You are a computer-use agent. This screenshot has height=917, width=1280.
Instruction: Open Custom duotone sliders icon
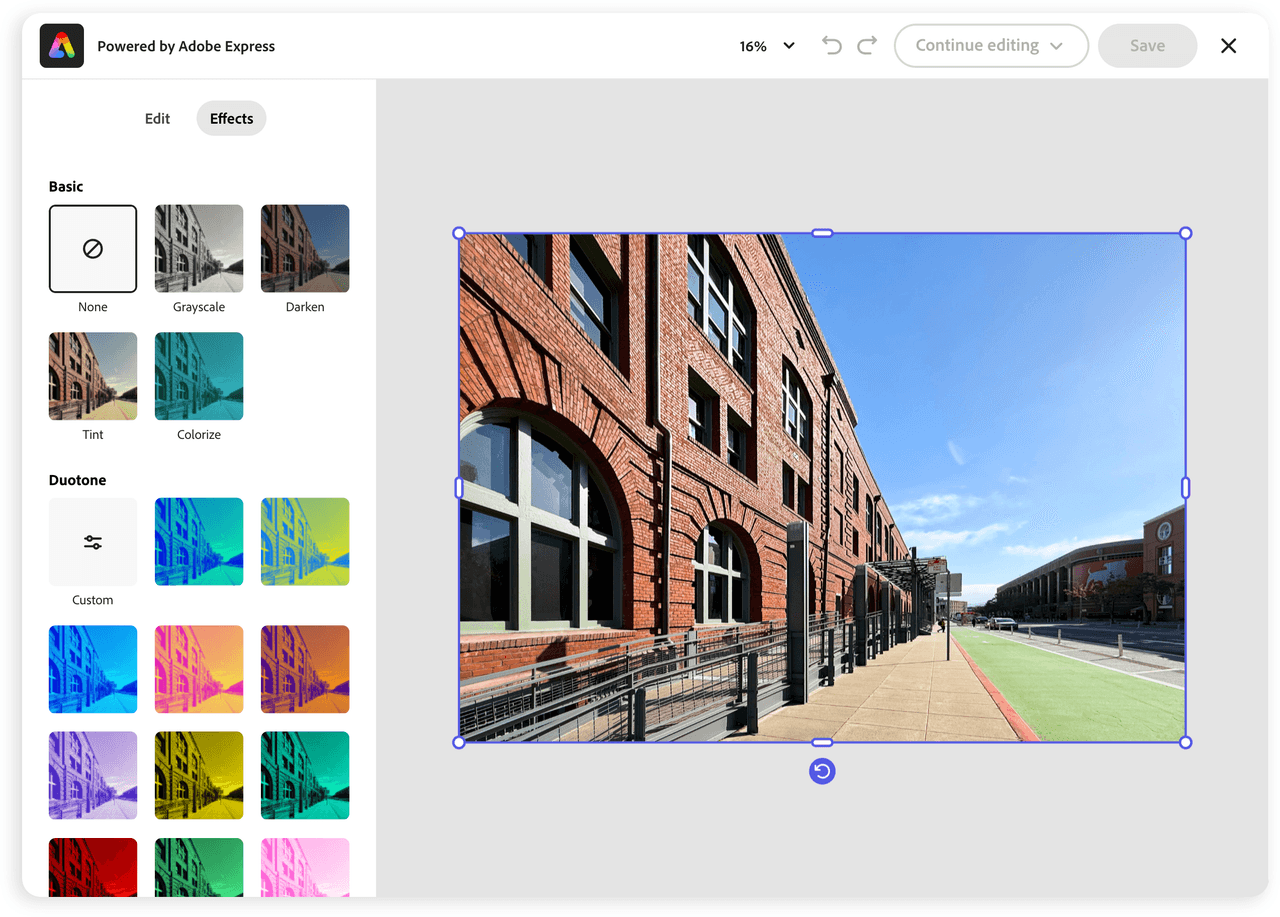93,542
